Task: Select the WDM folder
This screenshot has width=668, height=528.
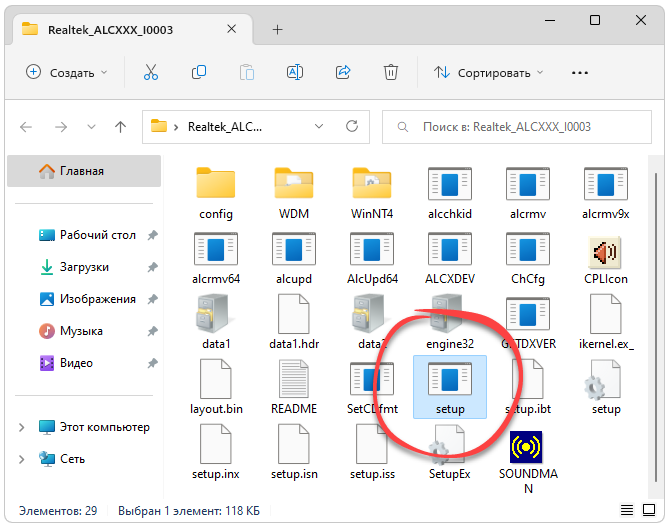Action: [294, 193]
